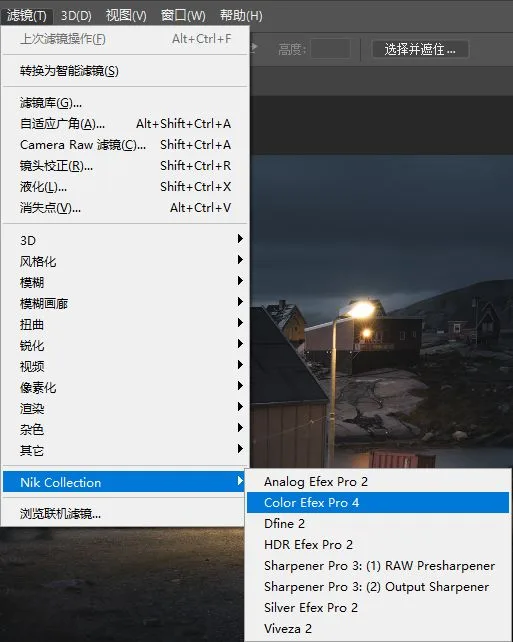Open the 视图 view menu

(126, 16)
